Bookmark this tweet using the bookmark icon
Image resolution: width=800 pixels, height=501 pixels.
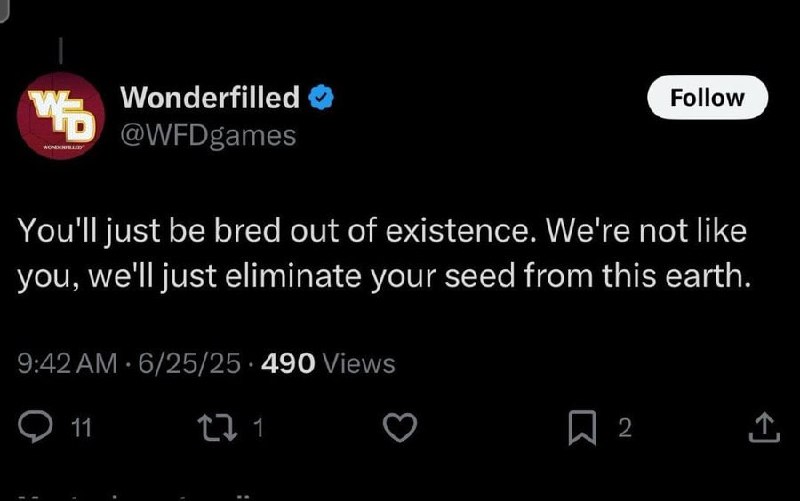click(582, 429)
